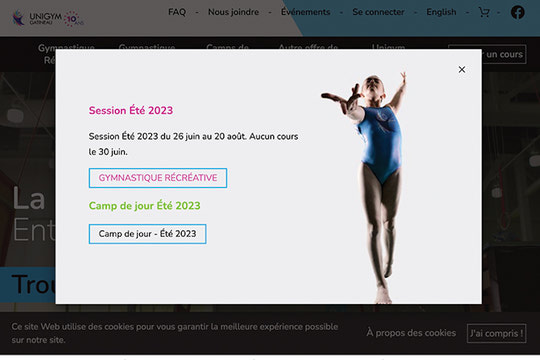The width and height of the screenshot is (540, 360).
Task: Close the Session Été 2023 popup
Action: (462, 70)
